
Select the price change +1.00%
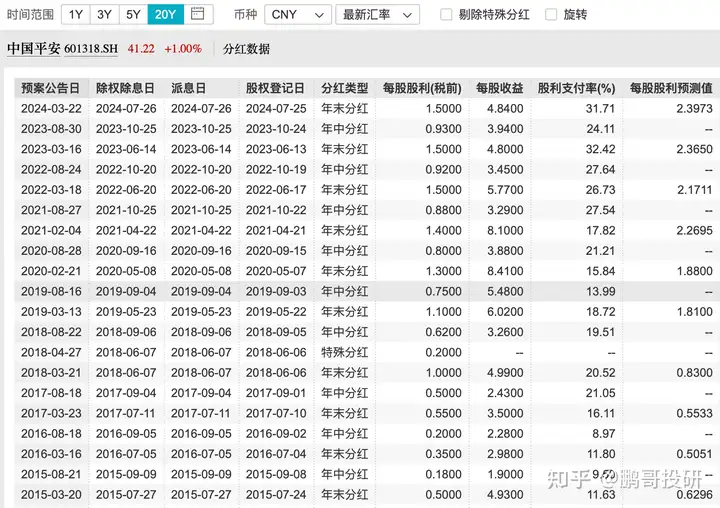pos(183,49)
